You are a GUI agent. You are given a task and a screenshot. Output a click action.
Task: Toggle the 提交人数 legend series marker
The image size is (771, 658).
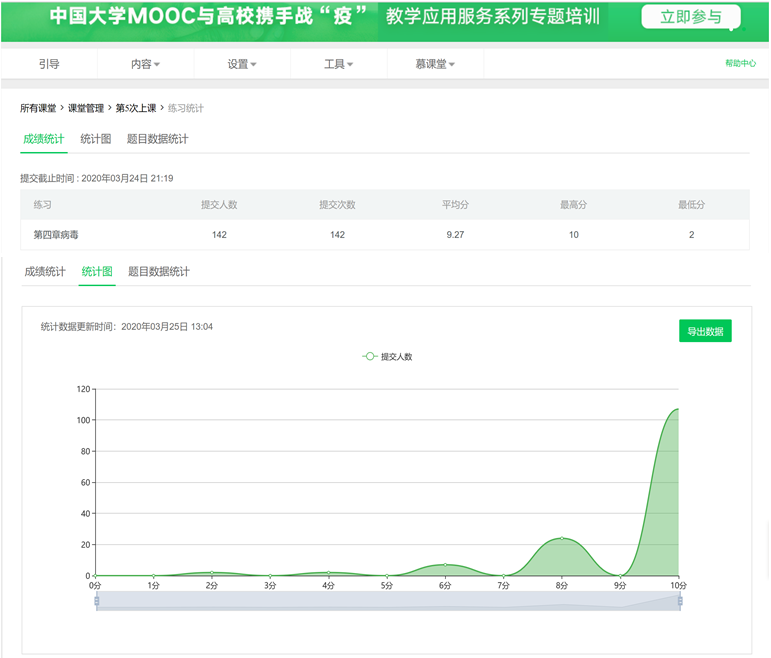(x=370, y=356)
